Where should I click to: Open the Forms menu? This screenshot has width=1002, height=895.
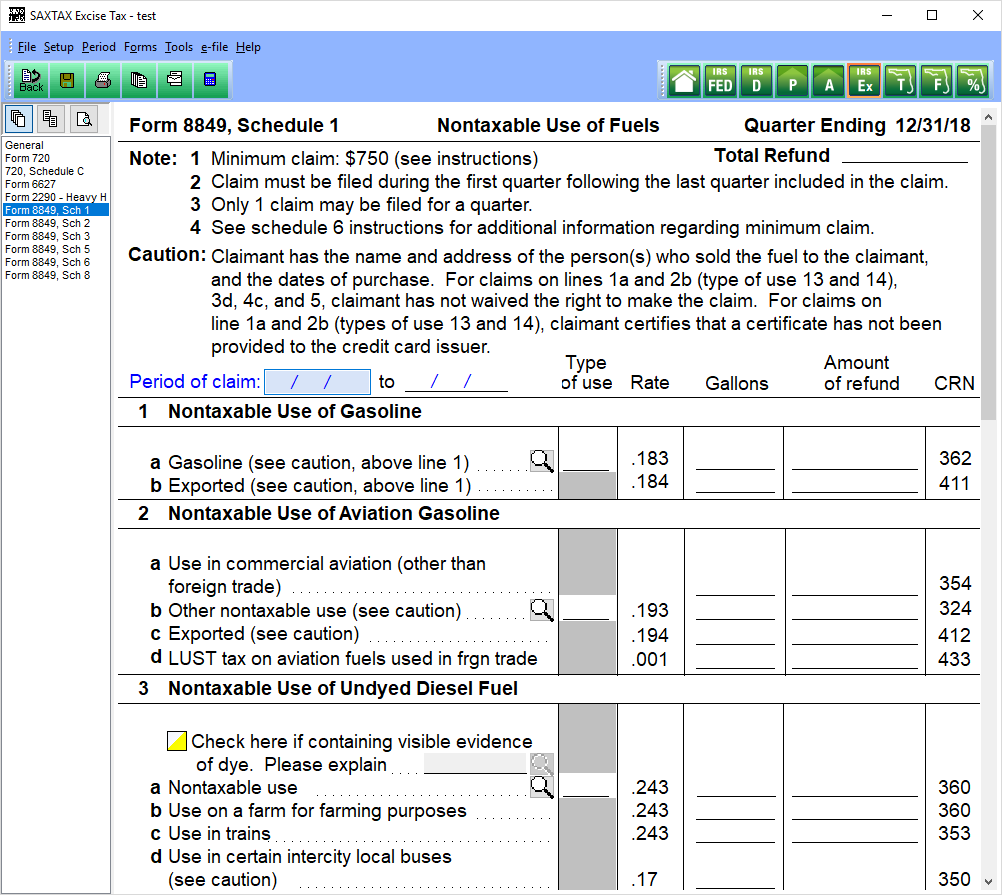(x=140, y=47)
